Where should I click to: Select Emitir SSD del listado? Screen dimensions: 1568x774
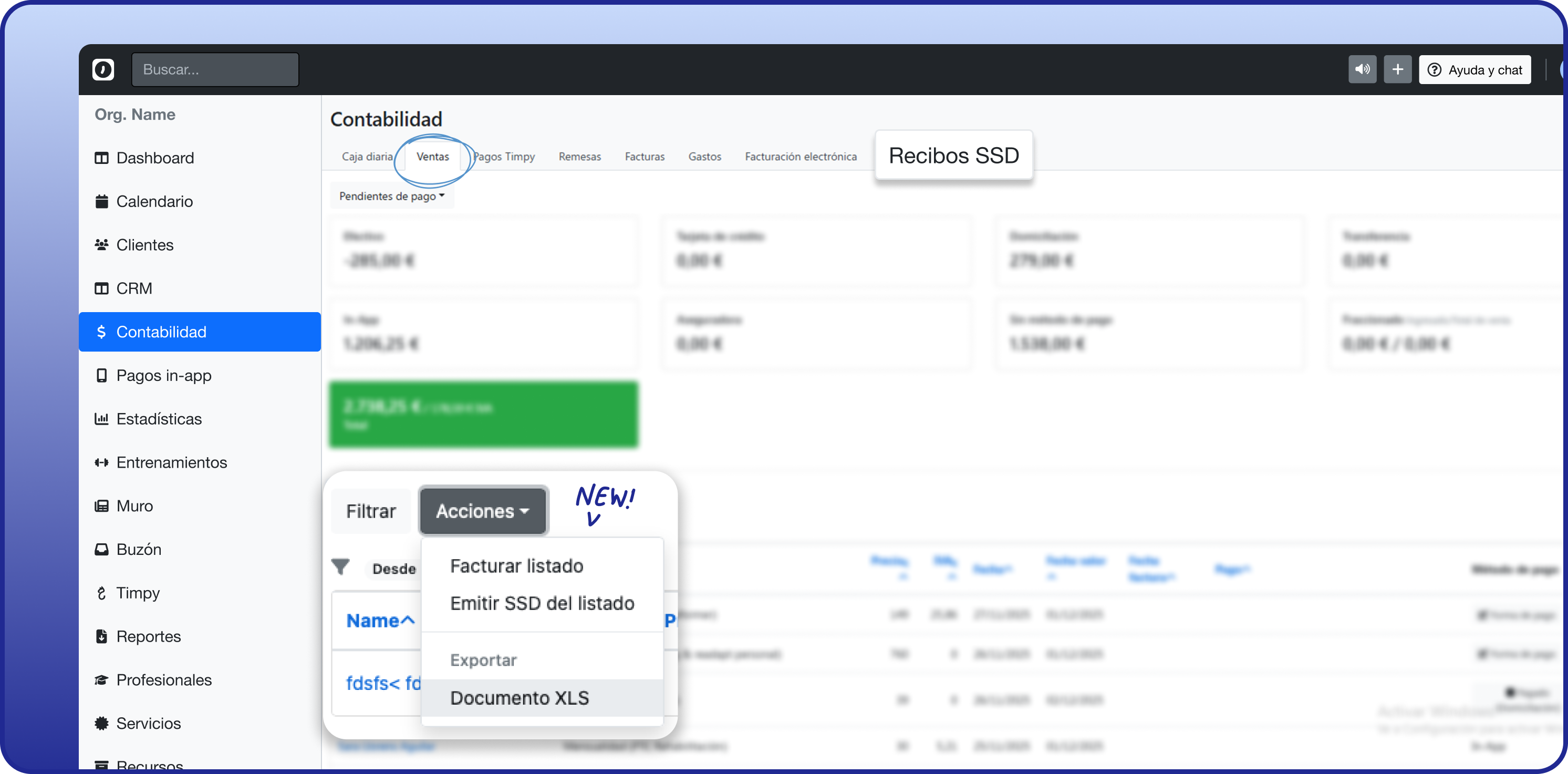[x=542, y=603]
